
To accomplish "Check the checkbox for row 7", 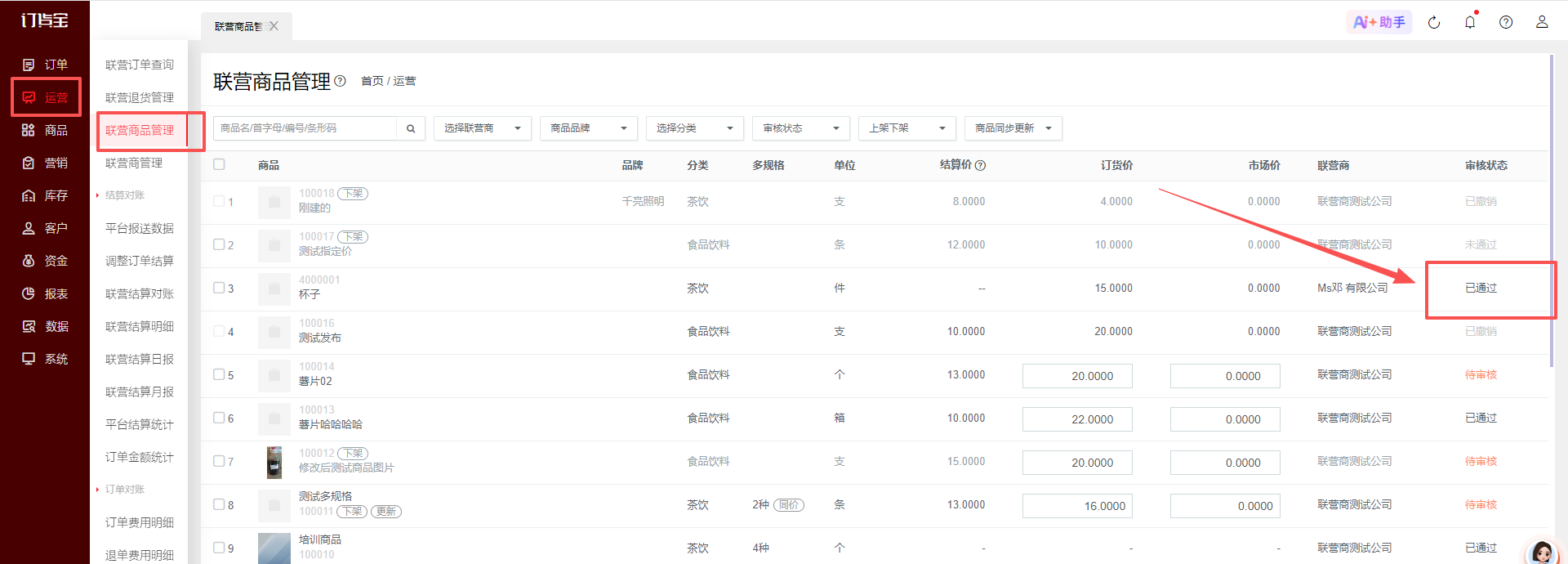I will (x=219, y=461).
